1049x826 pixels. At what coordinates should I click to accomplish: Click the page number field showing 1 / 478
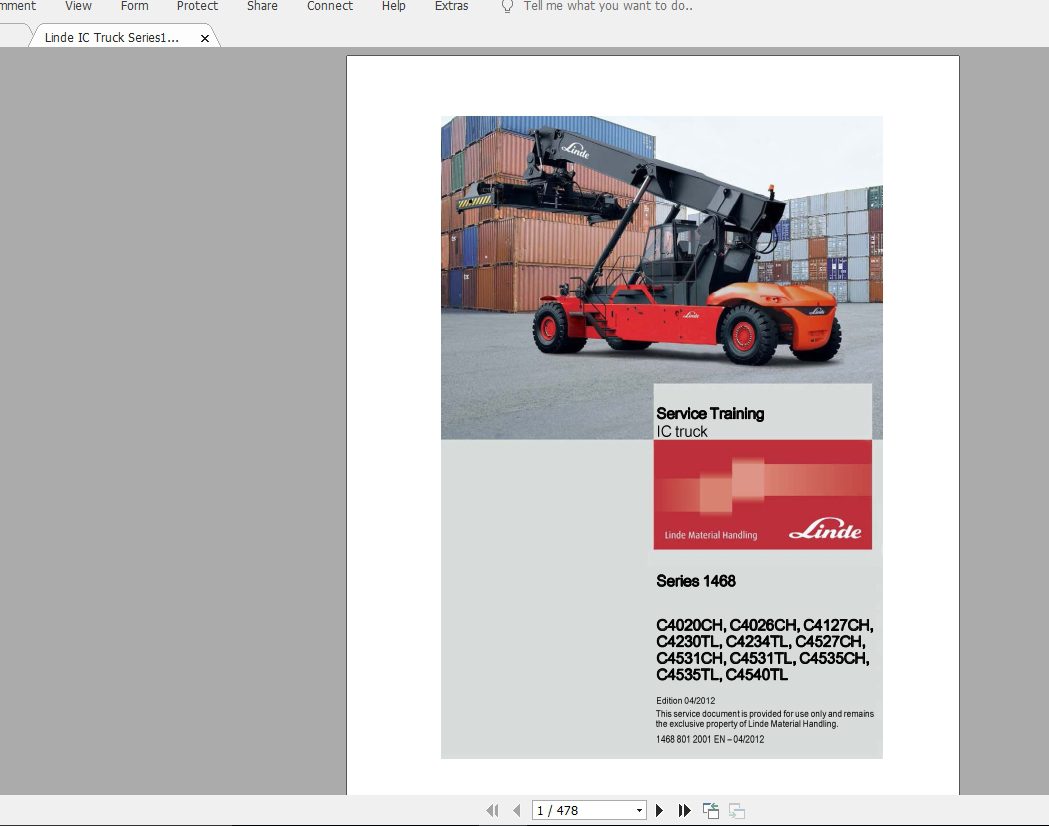click(x=582, y=810)
